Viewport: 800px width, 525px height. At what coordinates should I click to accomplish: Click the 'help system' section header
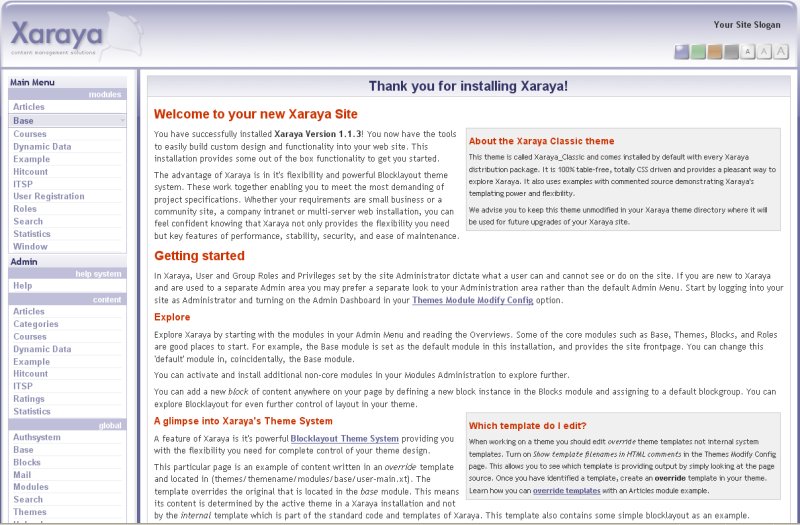(98, 274)
